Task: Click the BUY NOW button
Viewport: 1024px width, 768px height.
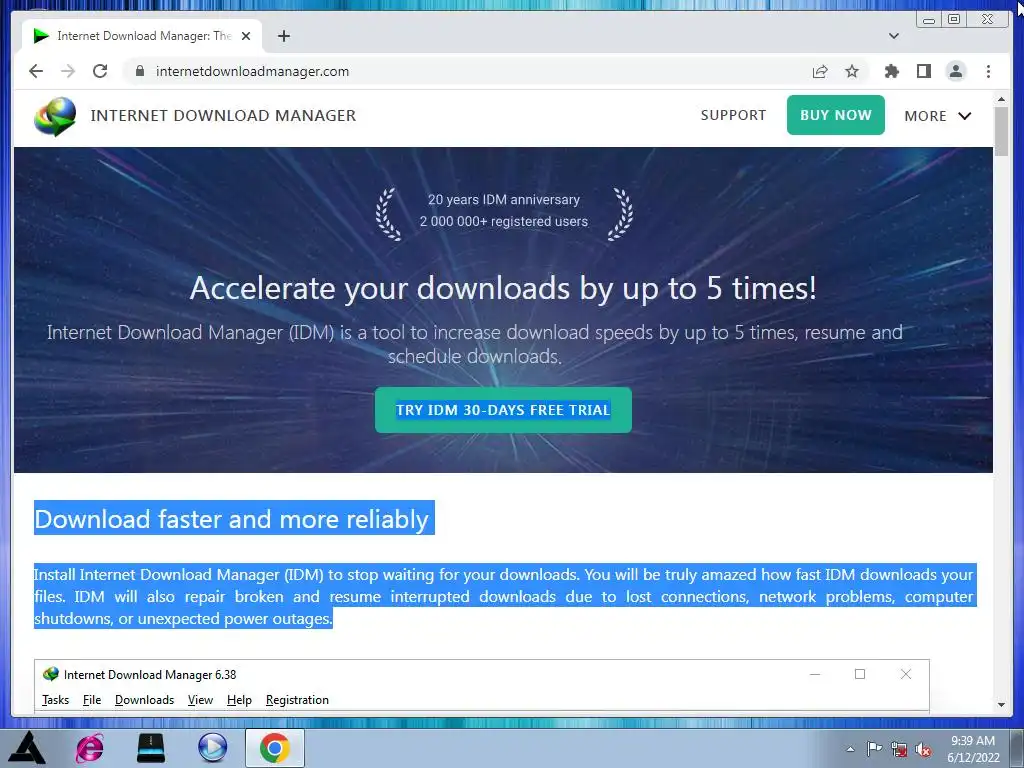Action: (x=835, y=115)
